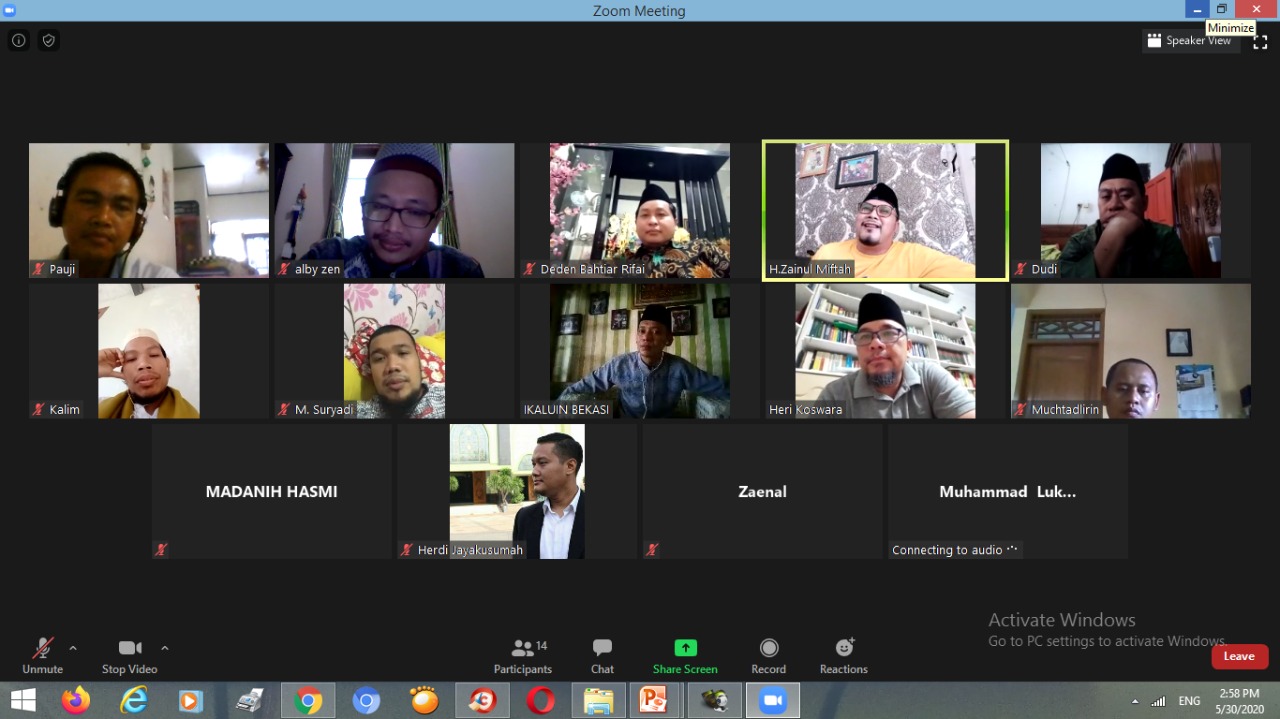
Task: Click the encryption shield icon
Action: pos(48,41)
